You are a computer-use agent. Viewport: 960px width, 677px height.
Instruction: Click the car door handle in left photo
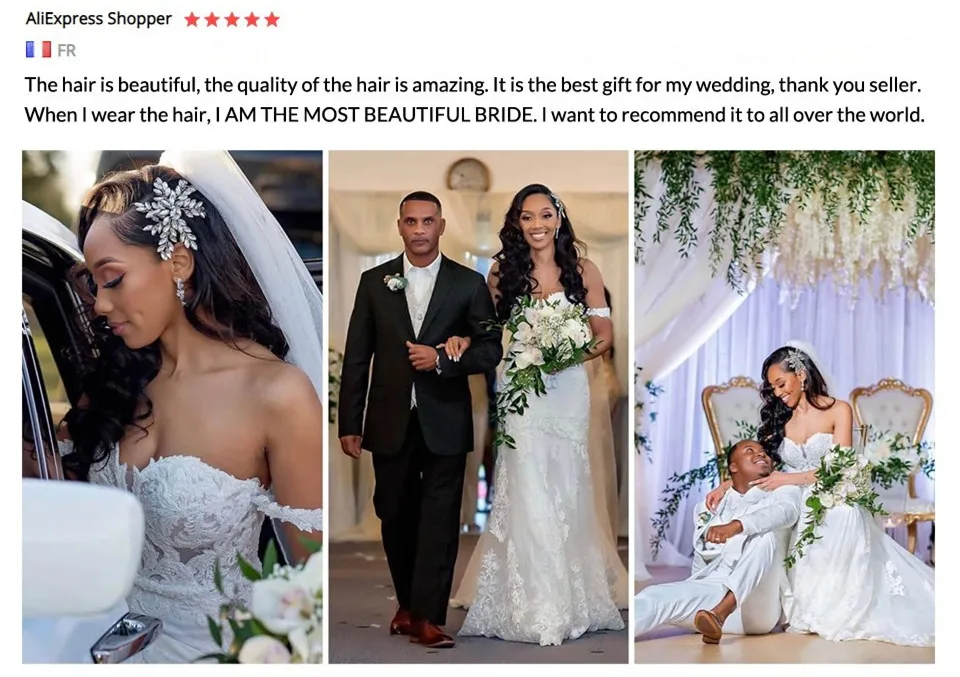126,638
